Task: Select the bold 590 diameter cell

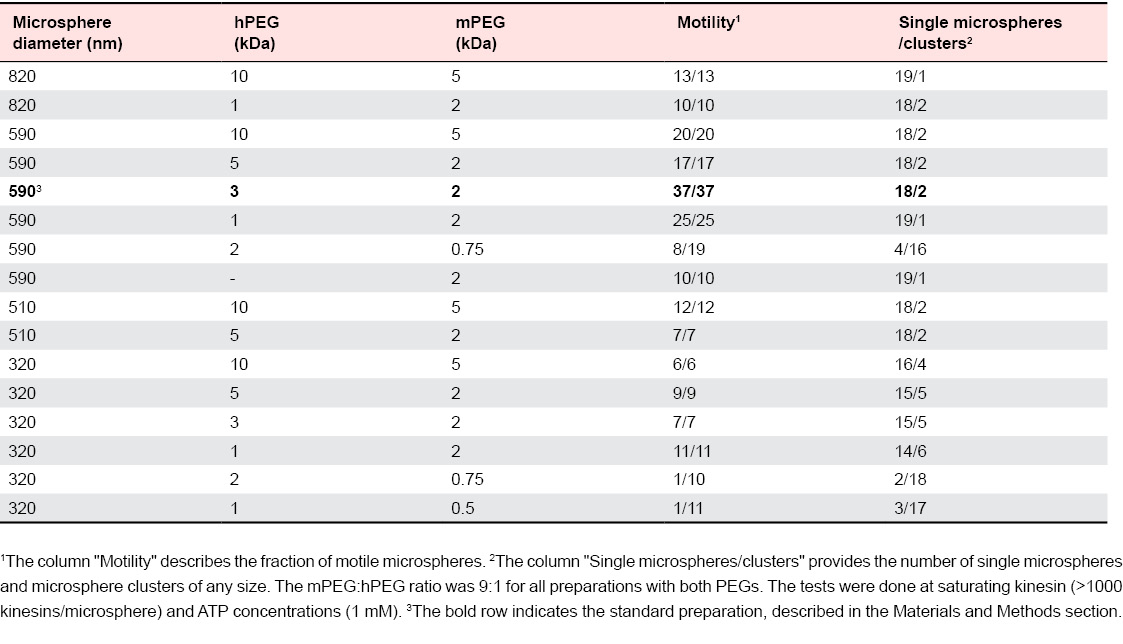Action: click(24, 190)
